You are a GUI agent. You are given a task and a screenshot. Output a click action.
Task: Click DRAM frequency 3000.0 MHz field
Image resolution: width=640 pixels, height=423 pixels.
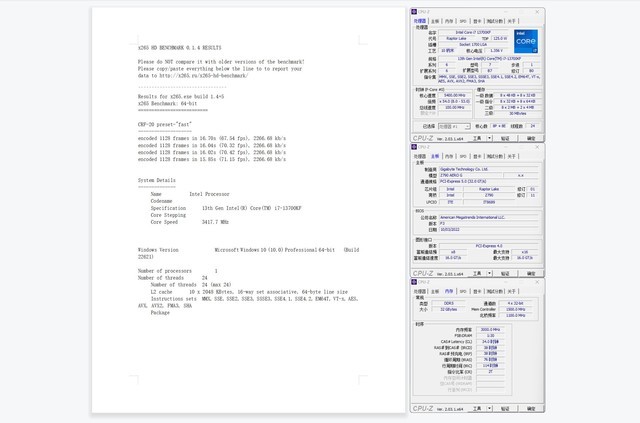pyautogui.click(x=490, y=329)
